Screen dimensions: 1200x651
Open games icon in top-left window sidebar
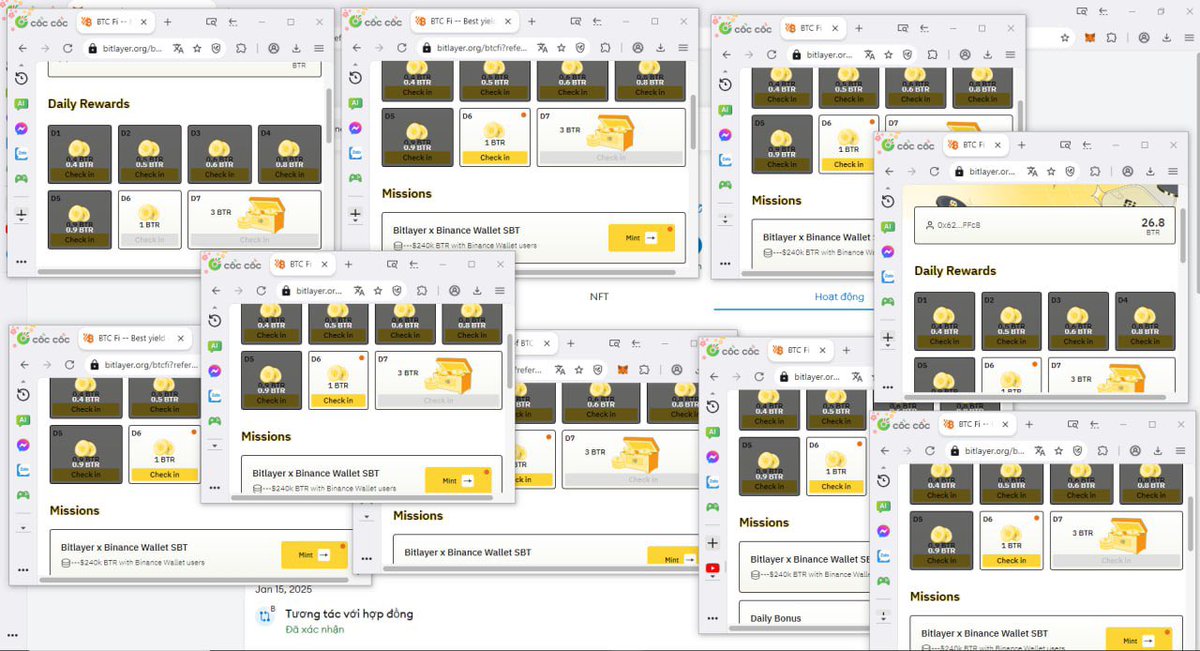(22, 178)
